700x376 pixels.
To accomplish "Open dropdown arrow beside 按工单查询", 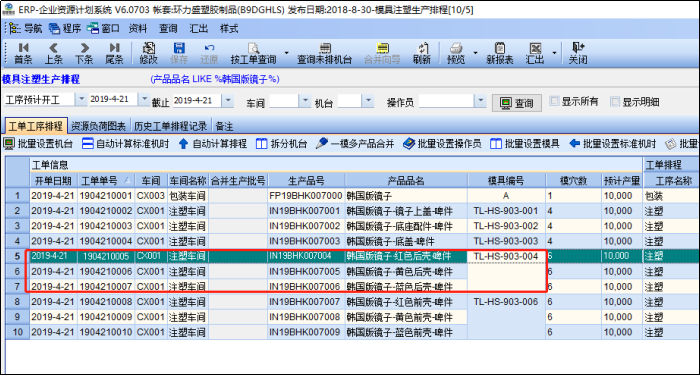I will [286, 53].
